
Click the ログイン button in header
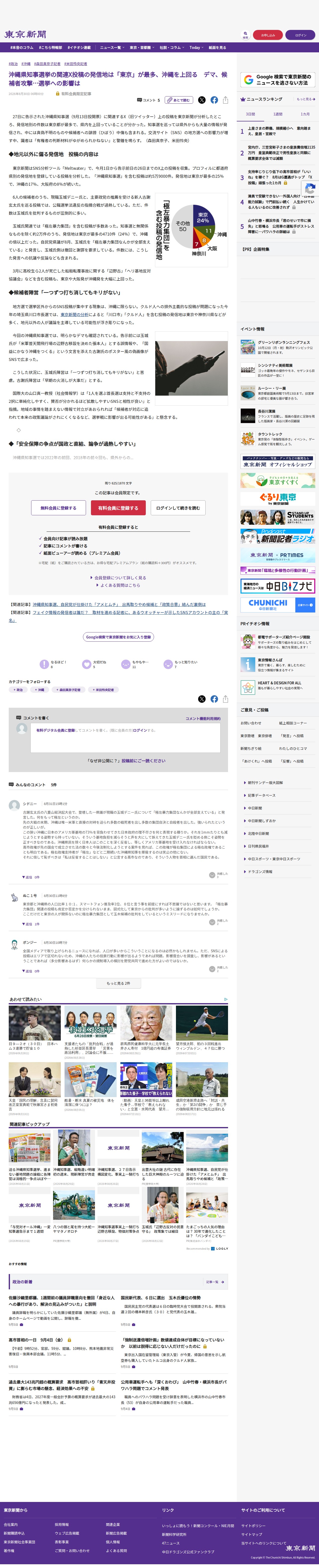(x=301, y=35)
